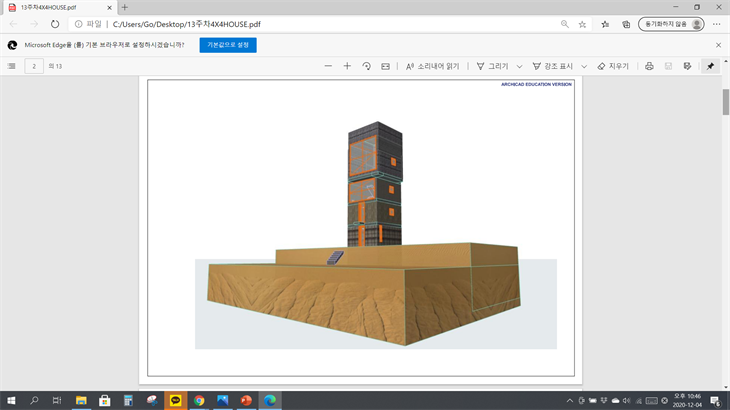Image resolution: width=730 pixels, height=410 pixels.
Task: Click the page number input field
Action: point(35,66)
